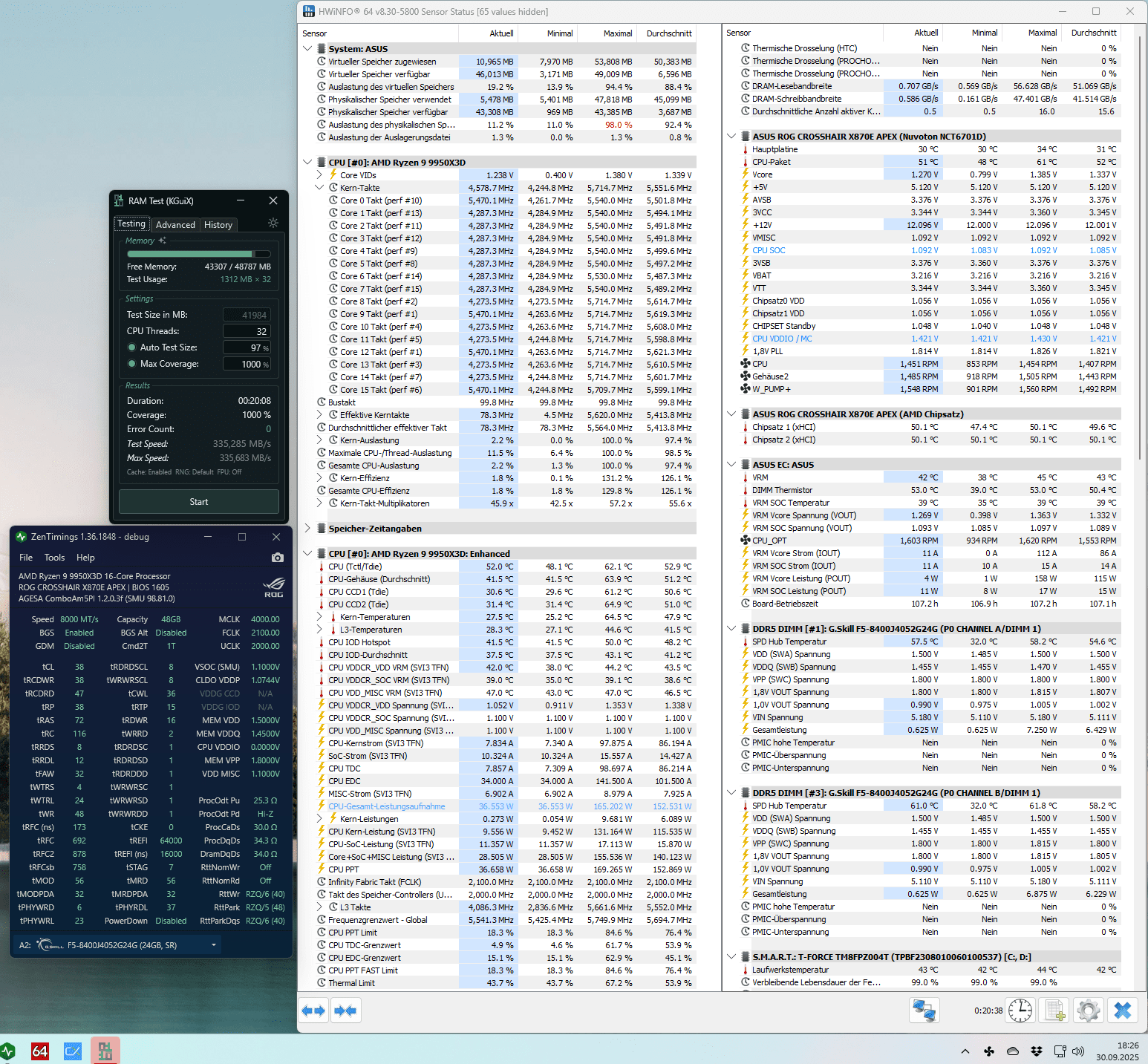This screenshot has width=1148, height=1064.
Task: Click the RAM Test title bar app icon
Action: [x=119, y=200]
